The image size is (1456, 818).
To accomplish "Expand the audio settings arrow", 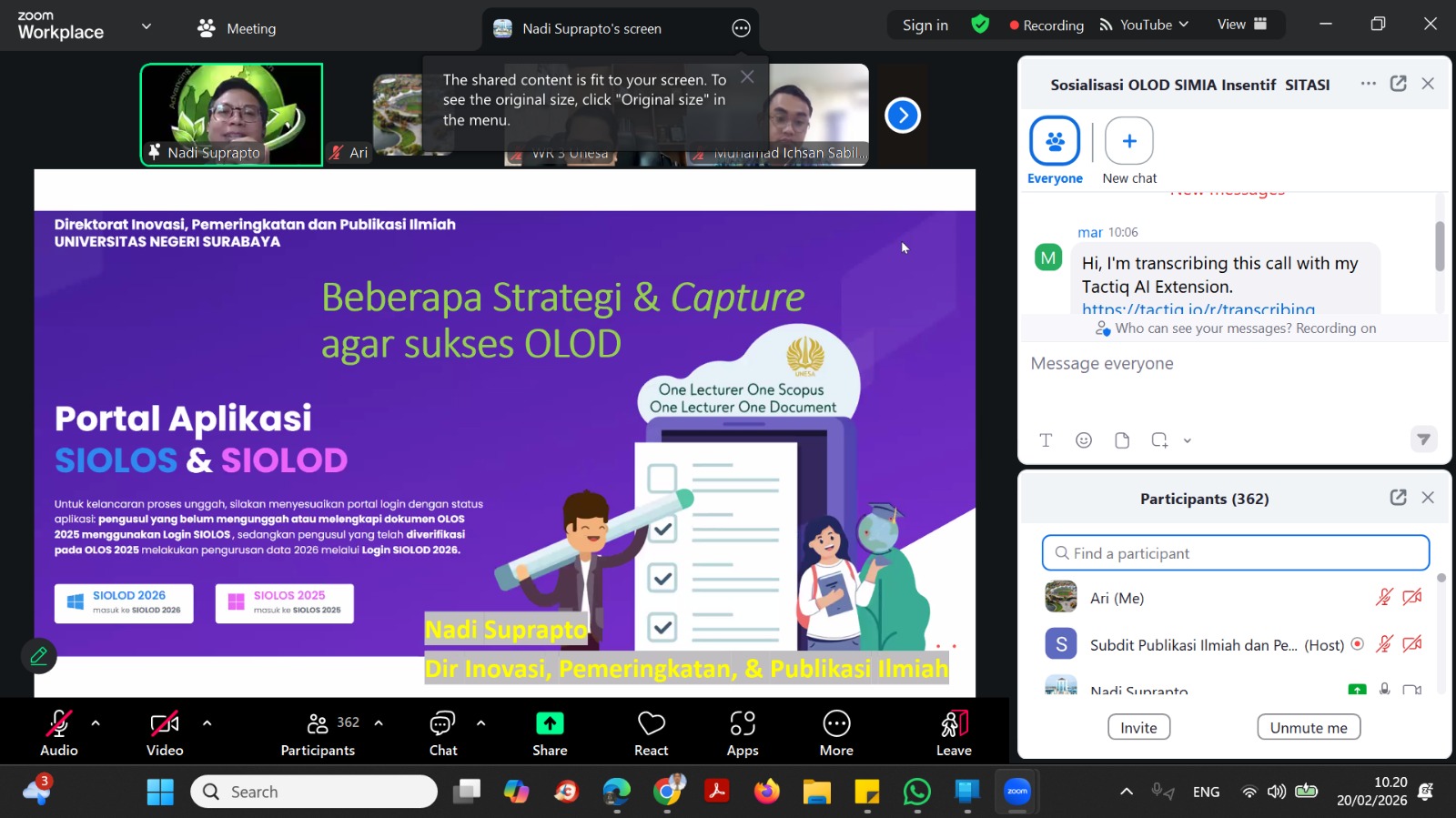I will click(96, 723).
